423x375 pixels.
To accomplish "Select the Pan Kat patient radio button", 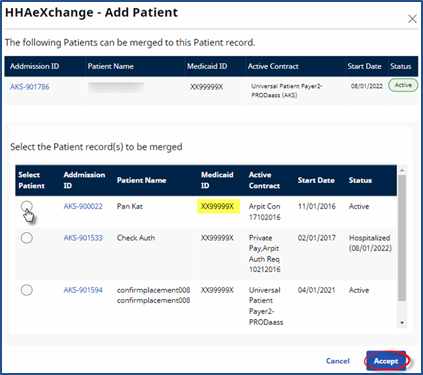I will coord(27,206).
